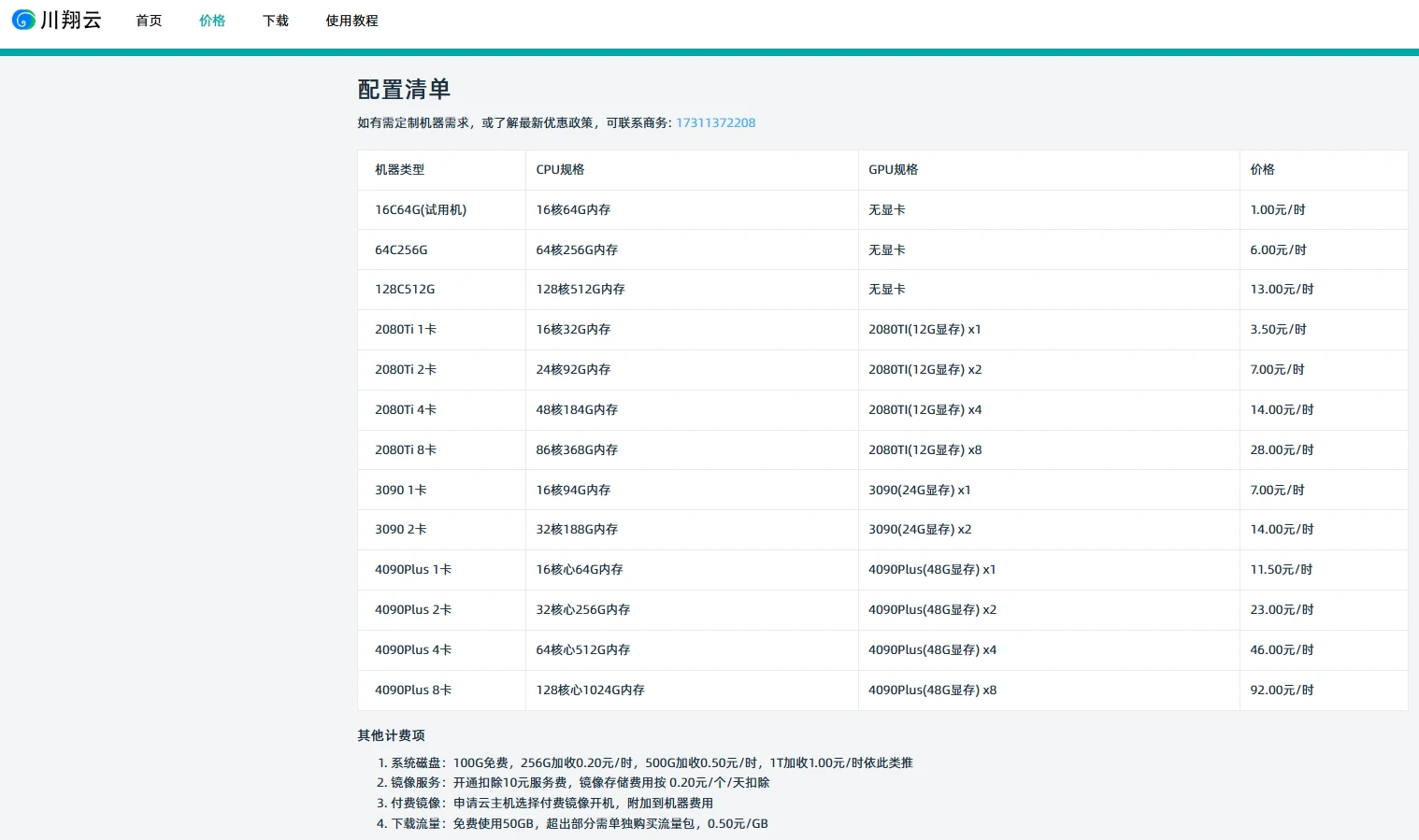This screenshot has width=1419, height=840.
Task: Click the 32核心256G内存 CPU spec
Action: (x=583, y=609)
